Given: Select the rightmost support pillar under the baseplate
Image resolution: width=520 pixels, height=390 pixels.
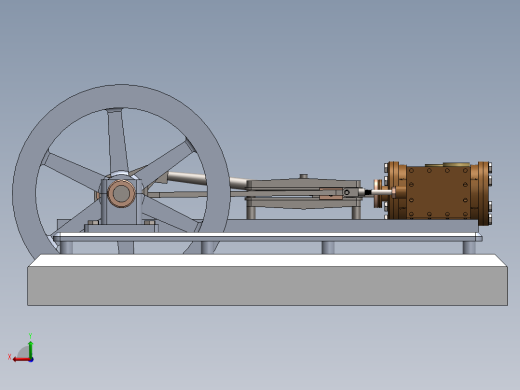Looking at the screenshot, I should tap(469, 247).
